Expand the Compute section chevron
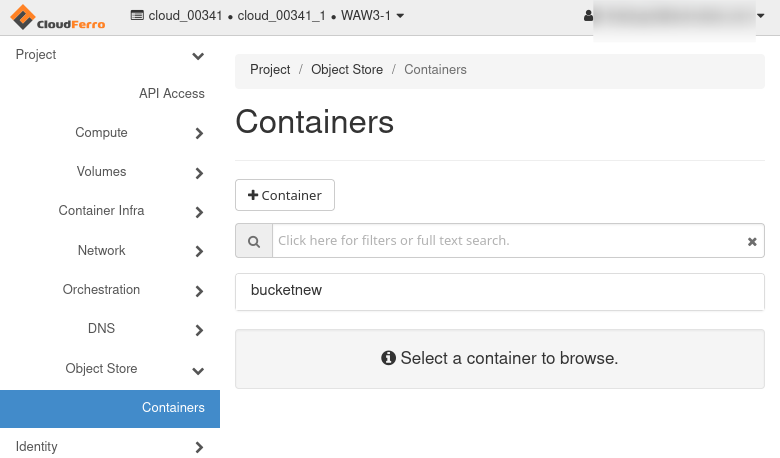The height and width of the screenshot is (458, 780). click(x=199, y=133)
